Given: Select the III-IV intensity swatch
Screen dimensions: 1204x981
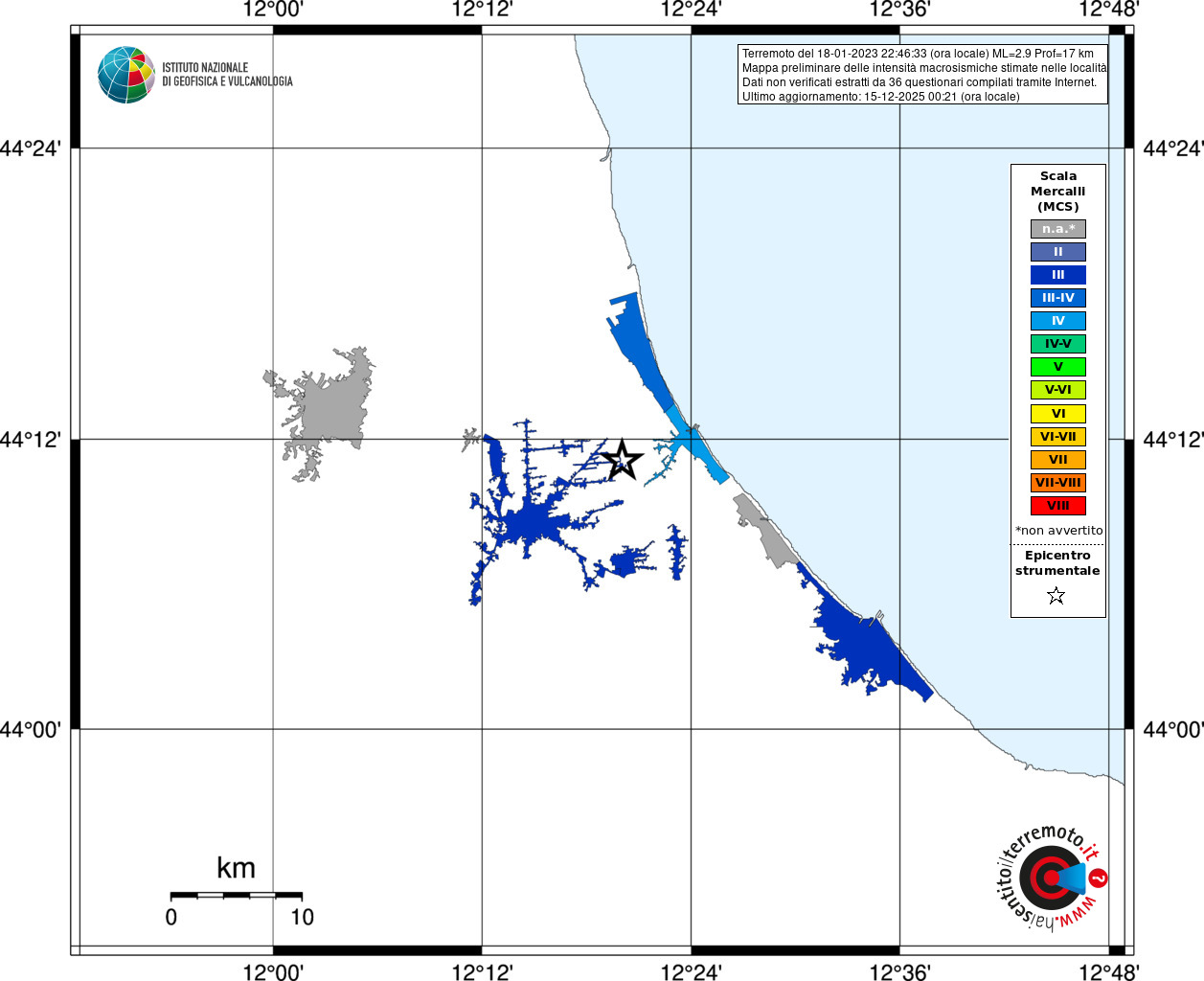Looking at the screenshot, I should (1058, 298).
